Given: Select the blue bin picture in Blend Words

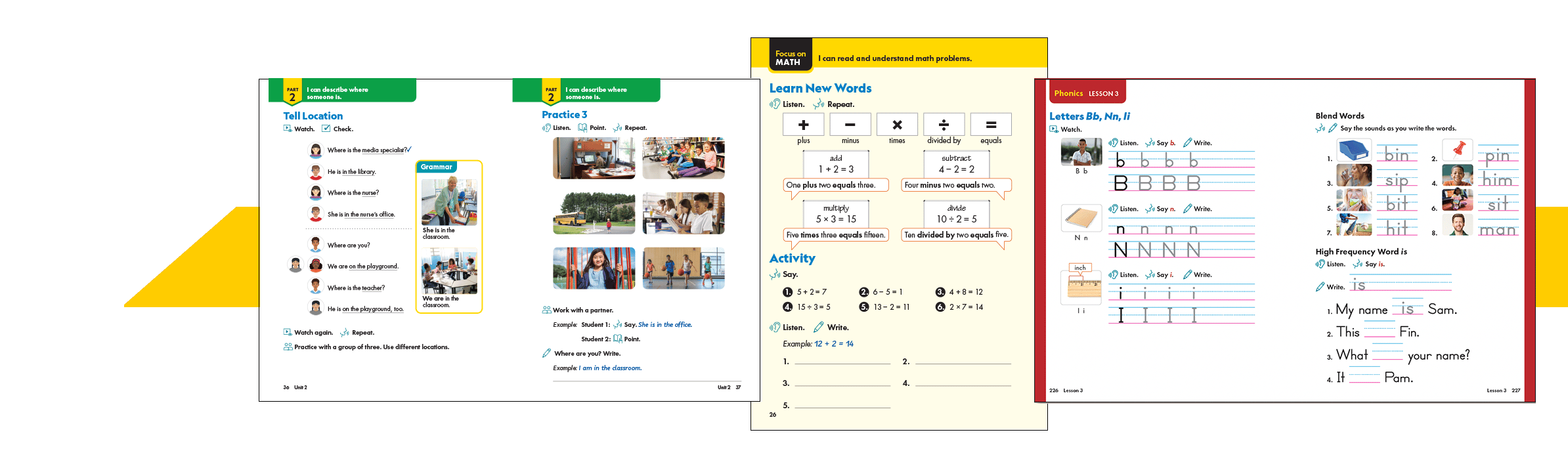Looking at the screenshot, I should click(x=1354, y=151).
